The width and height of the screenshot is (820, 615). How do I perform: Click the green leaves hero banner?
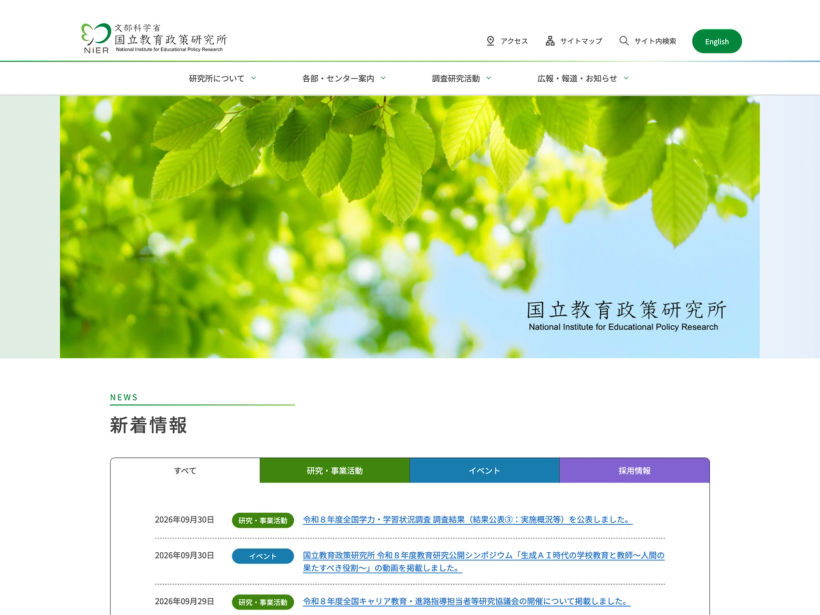409,226
